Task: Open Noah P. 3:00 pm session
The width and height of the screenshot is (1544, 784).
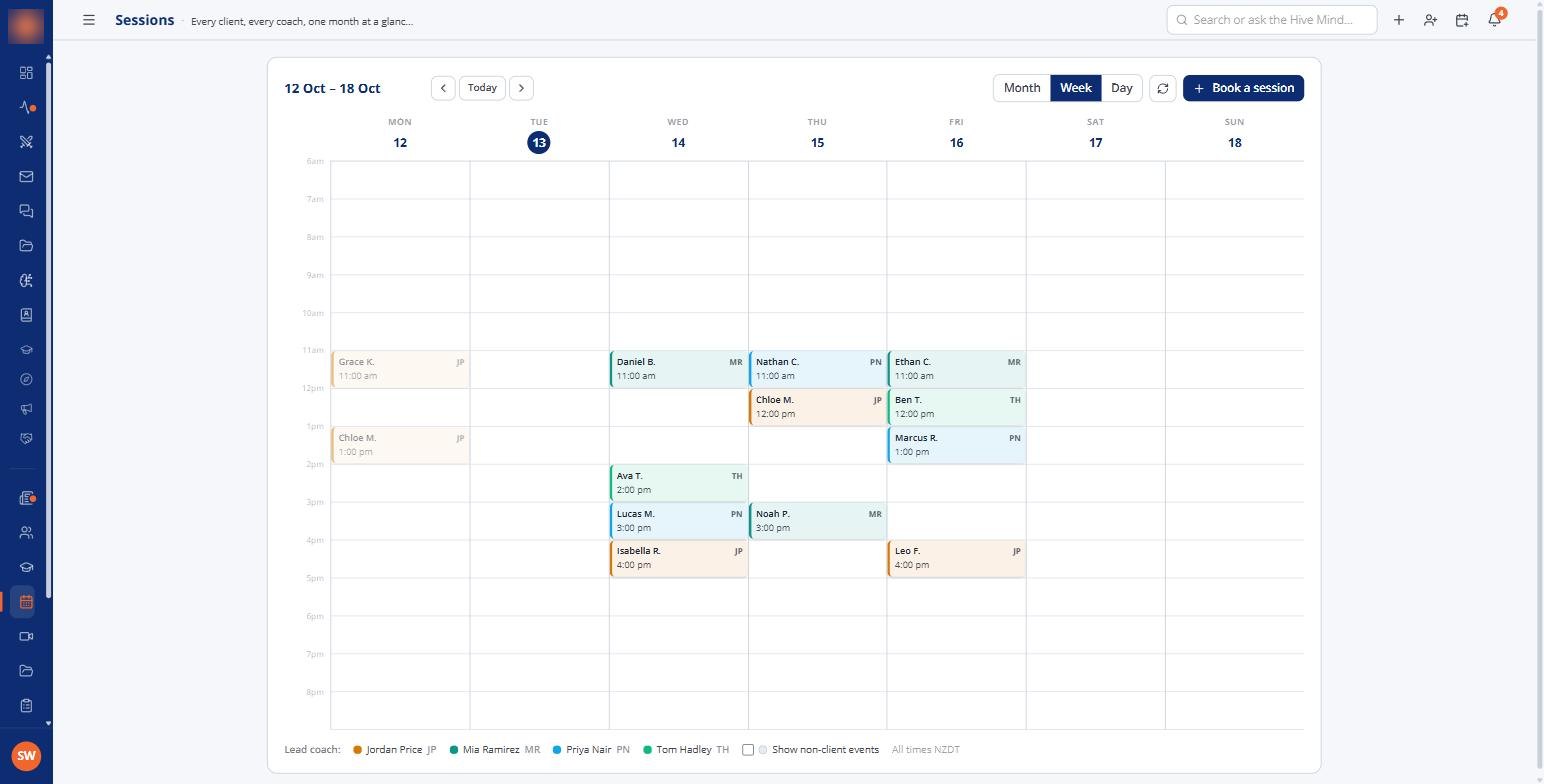Action: pyautogui.click(x=818, y=521)
